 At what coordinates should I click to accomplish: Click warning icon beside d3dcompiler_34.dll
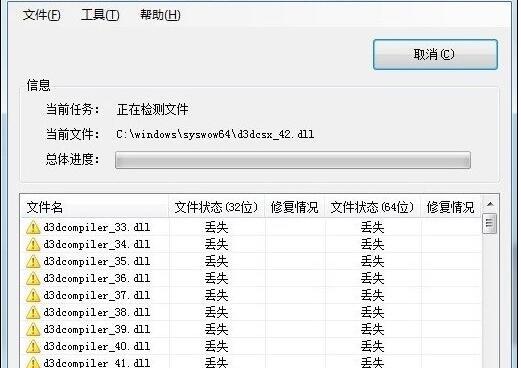point(33,245)
